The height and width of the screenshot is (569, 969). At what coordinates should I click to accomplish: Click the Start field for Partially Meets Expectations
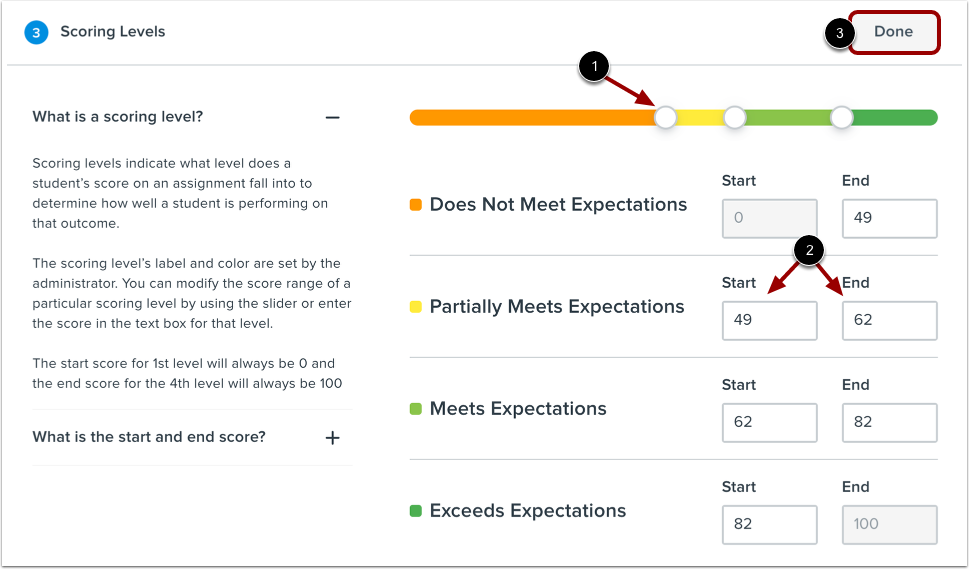pos(769,320)
